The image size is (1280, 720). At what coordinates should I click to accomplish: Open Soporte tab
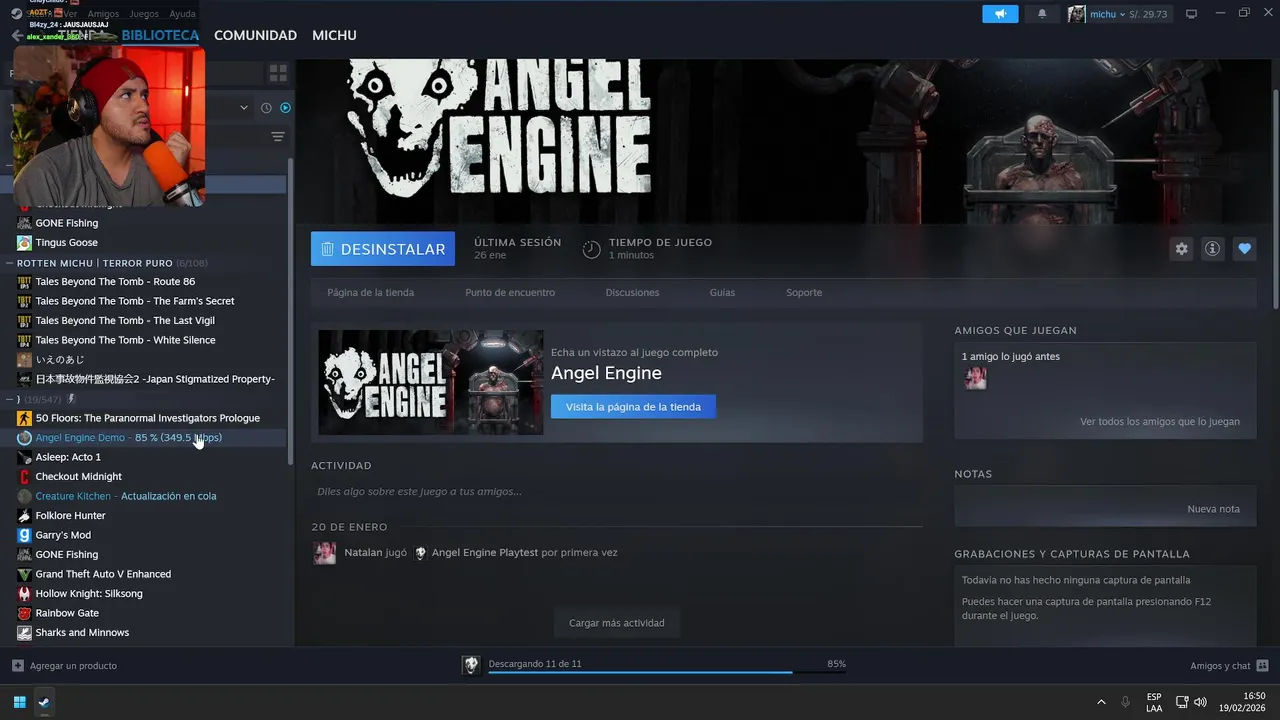pos(804,293)
